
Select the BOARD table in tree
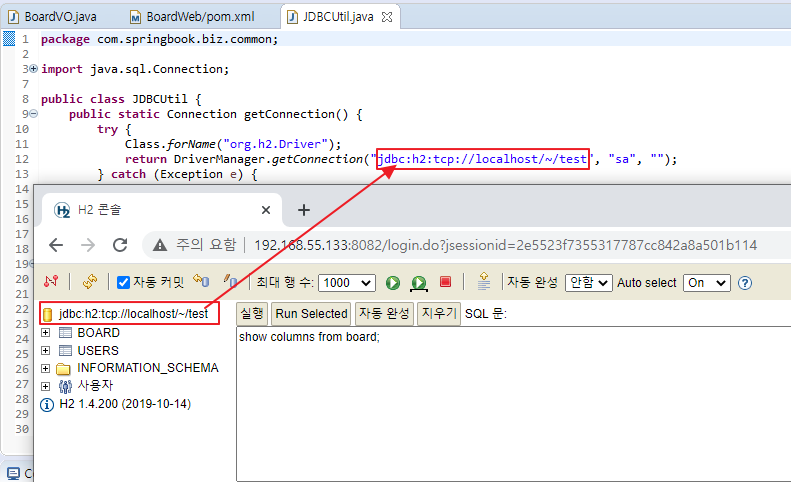[x=98, y=333]
